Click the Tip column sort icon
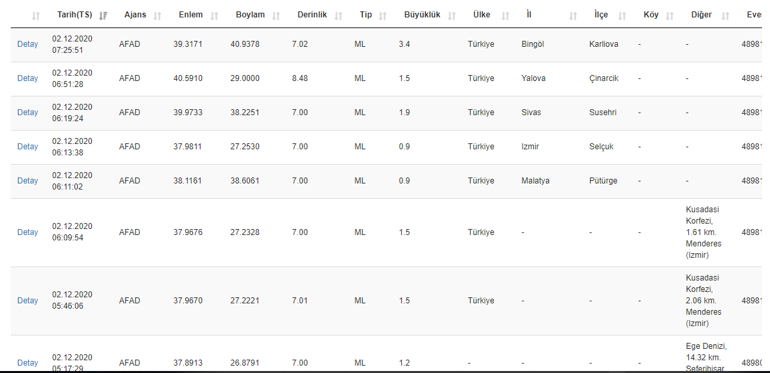 coord(383,16)
